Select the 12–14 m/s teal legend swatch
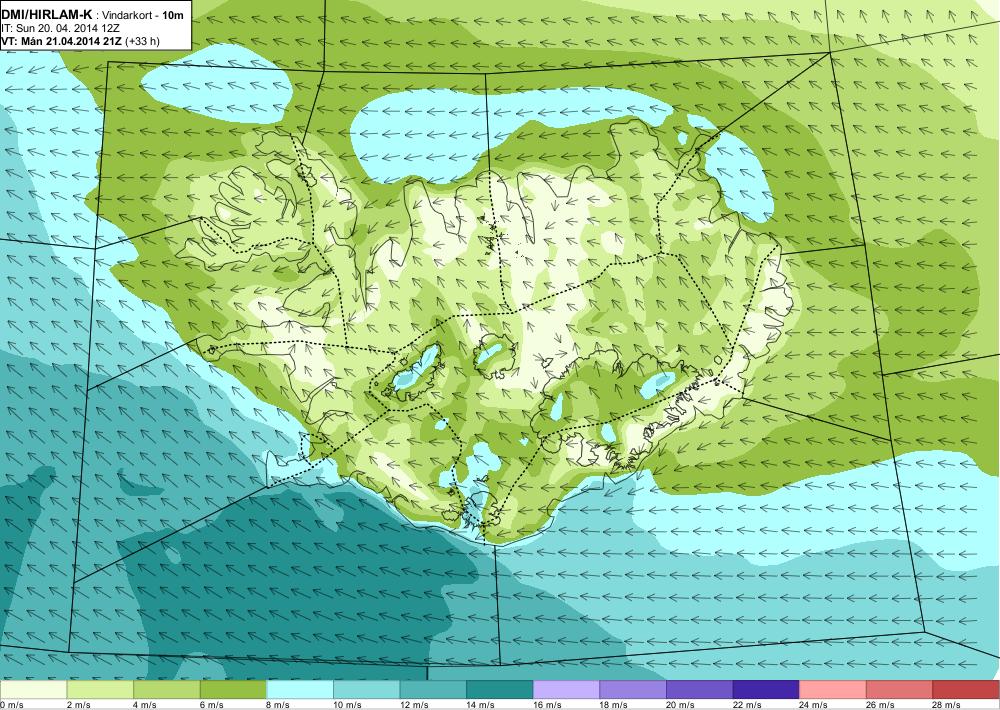 [433, 690]
